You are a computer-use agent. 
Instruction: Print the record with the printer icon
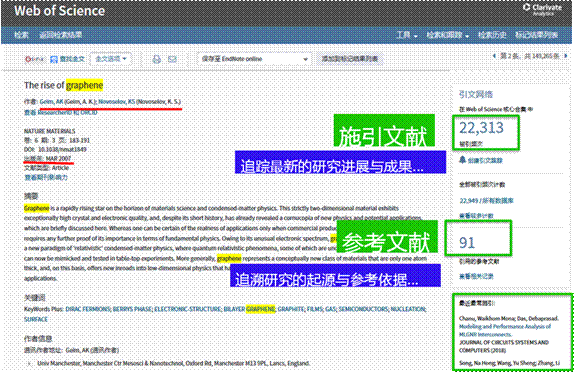(157, 59)
